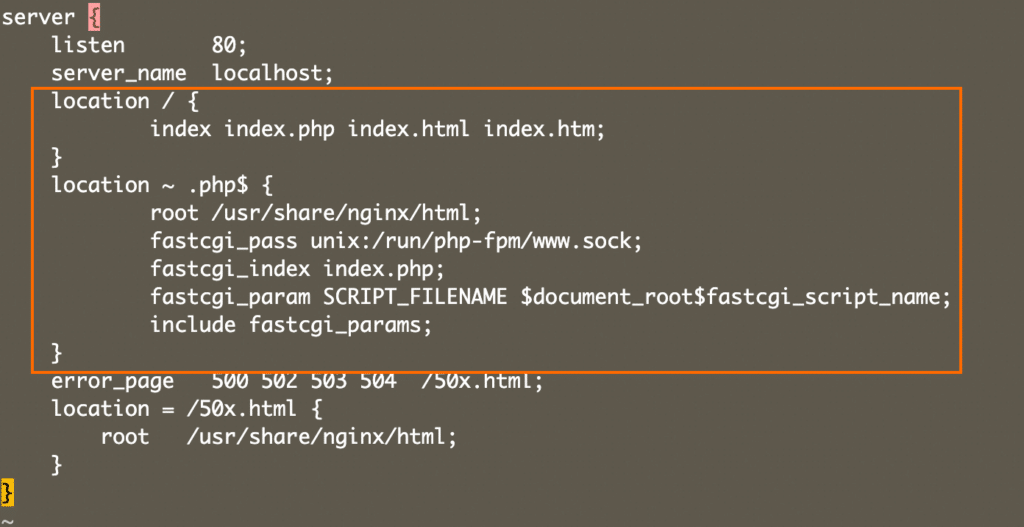Click the tilde empty-line marker at bottom
This screenshot has width=1024, height=527.
pyautogui.click(x=7, y=522)
